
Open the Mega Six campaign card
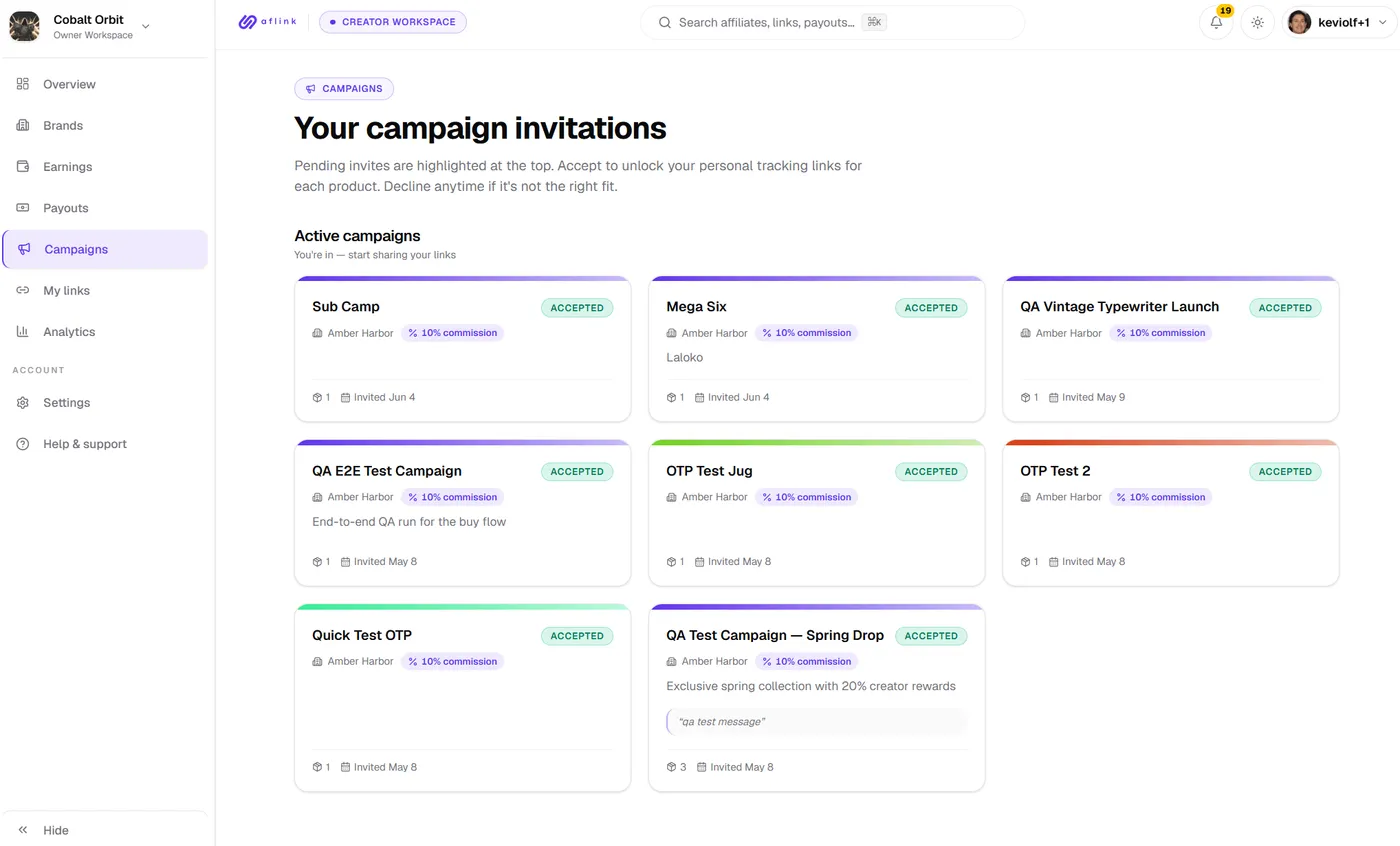[x=817, y=349]
